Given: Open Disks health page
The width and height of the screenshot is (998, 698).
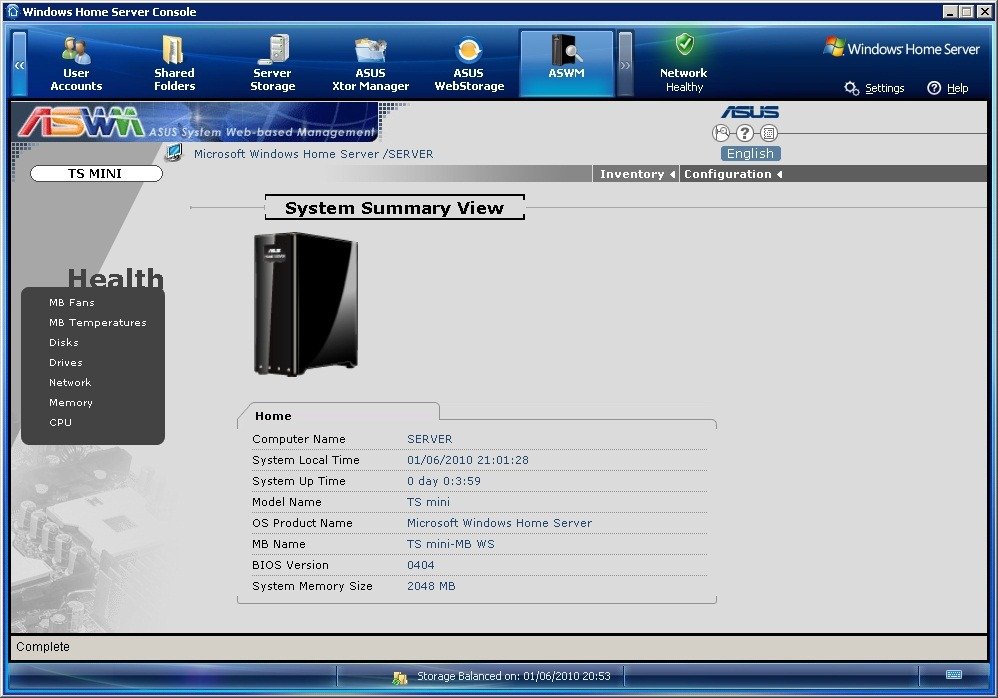Looking at the screenshot, I should point(64,342).
